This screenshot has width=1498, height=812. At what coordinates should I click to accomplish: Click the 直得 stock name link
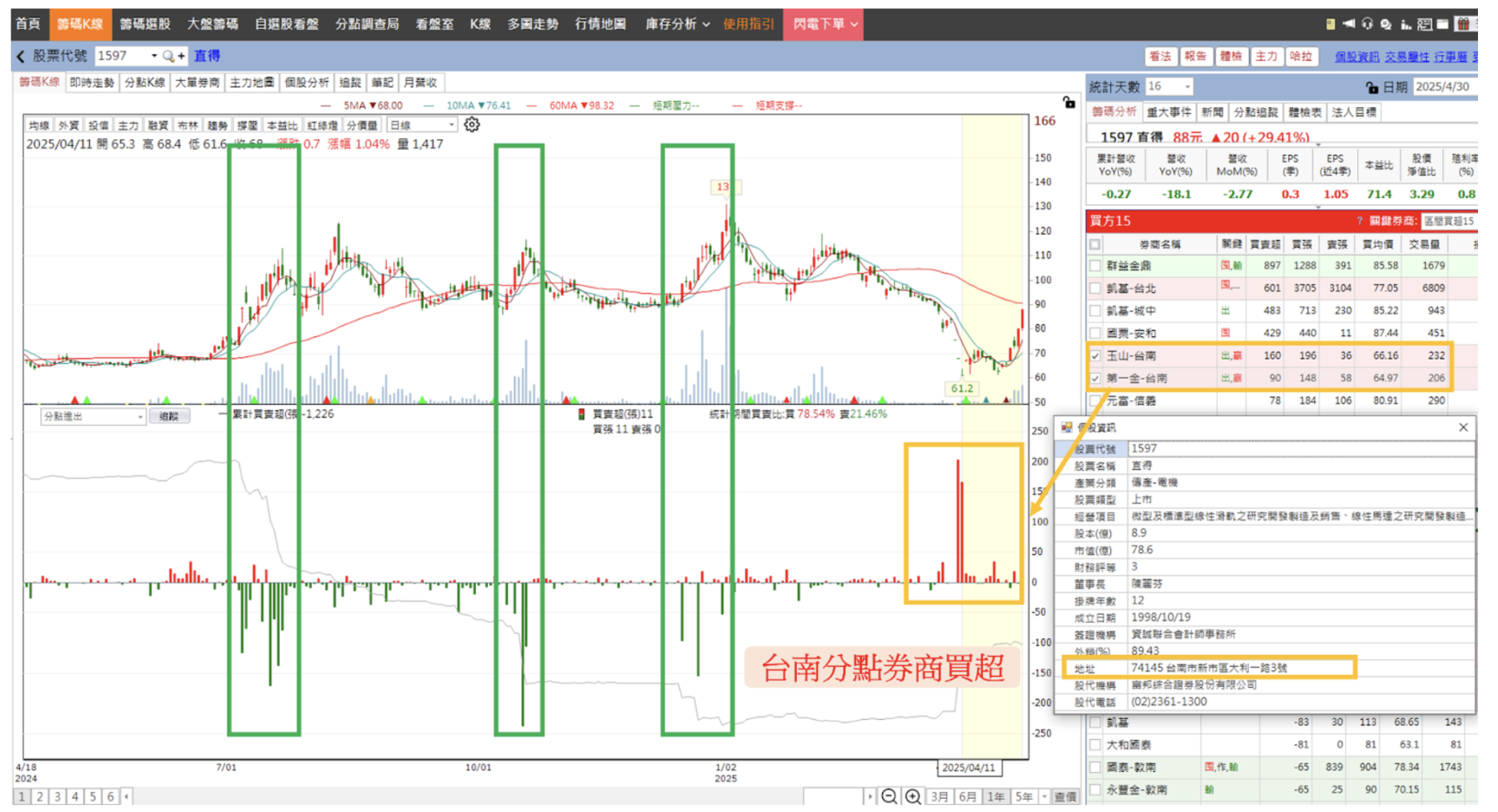(207, 56)
